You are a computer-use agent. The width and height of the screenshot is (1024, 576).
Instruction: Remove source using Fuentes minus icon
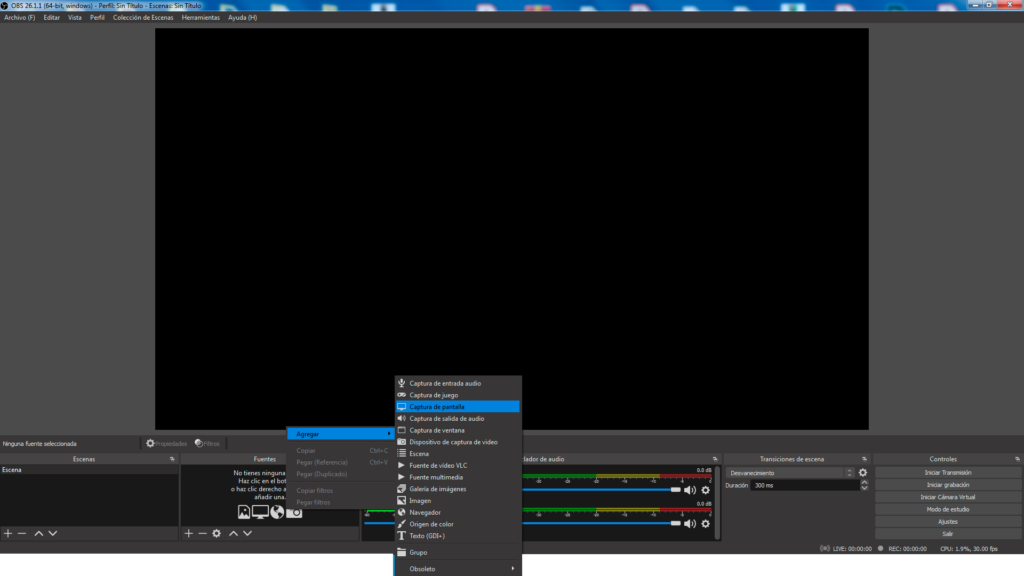click(x=202, y=534)
